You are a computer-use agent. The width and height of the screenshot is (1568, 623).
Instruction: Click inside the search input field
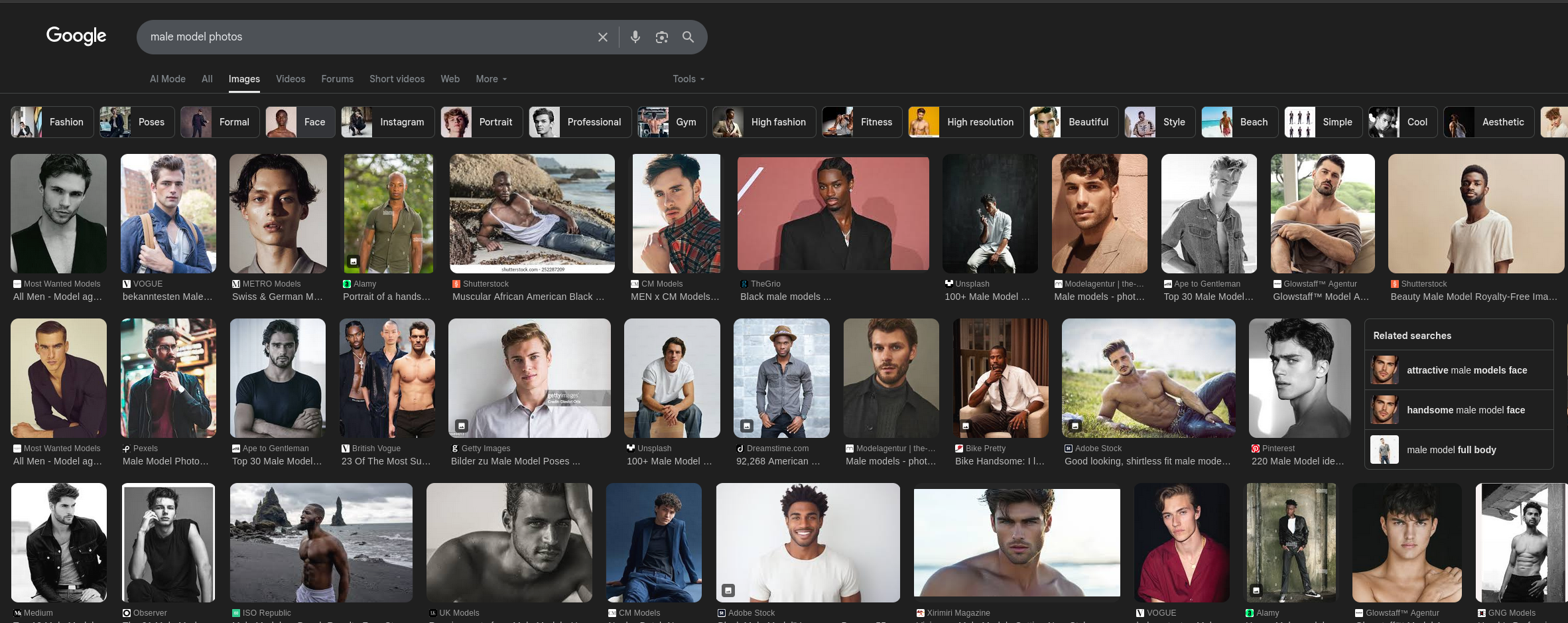(365, 37)
